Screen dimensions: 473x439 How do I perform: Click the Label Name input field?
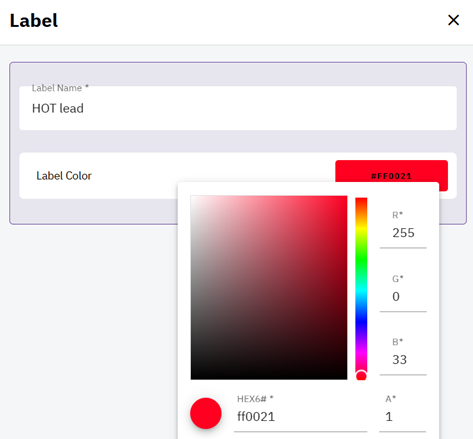[x=238, y=108]
